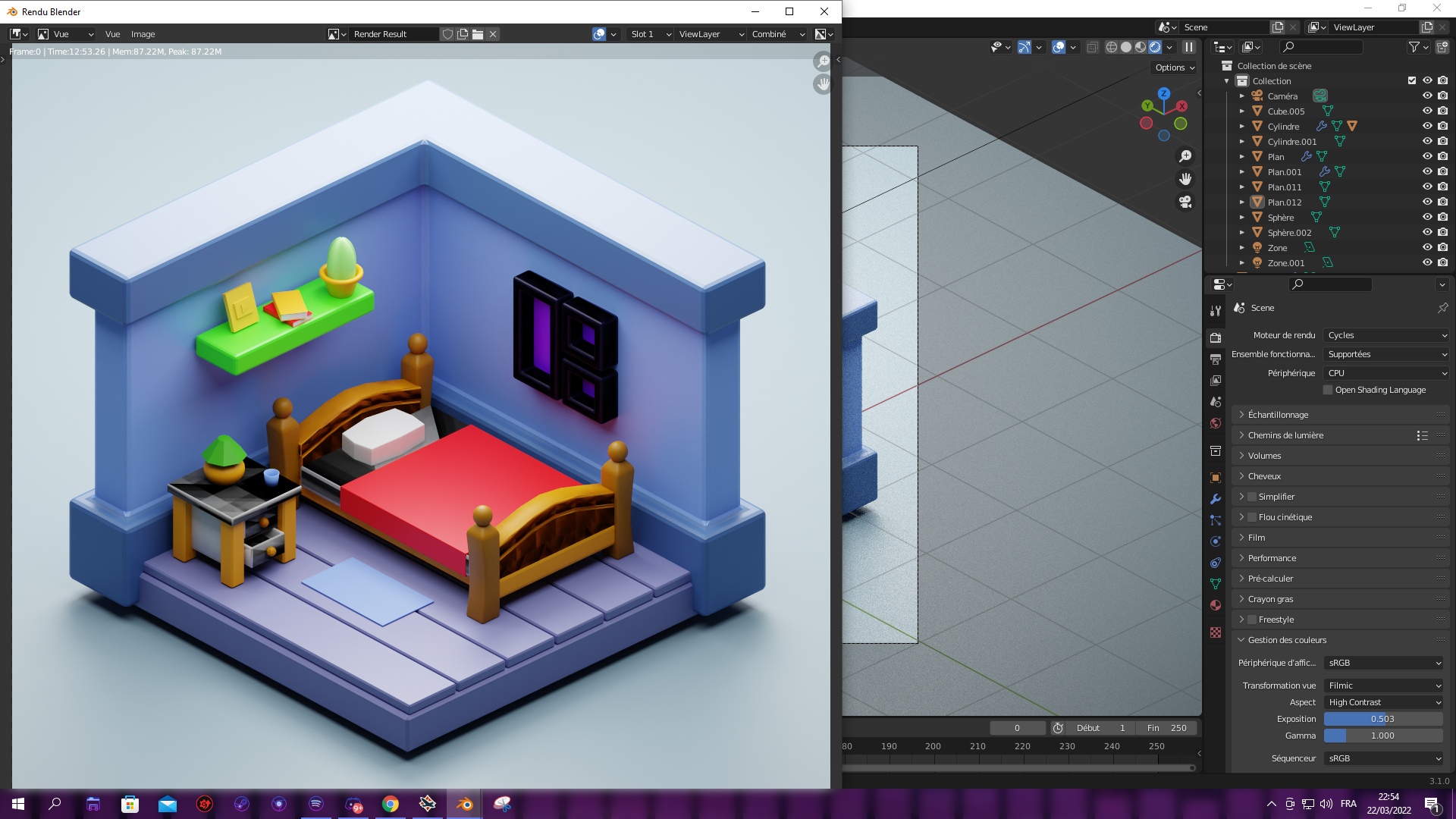This screenshot has width=1456, height=819.
Task: Open the Texture properties checker tab
Action: [1216, 632]
